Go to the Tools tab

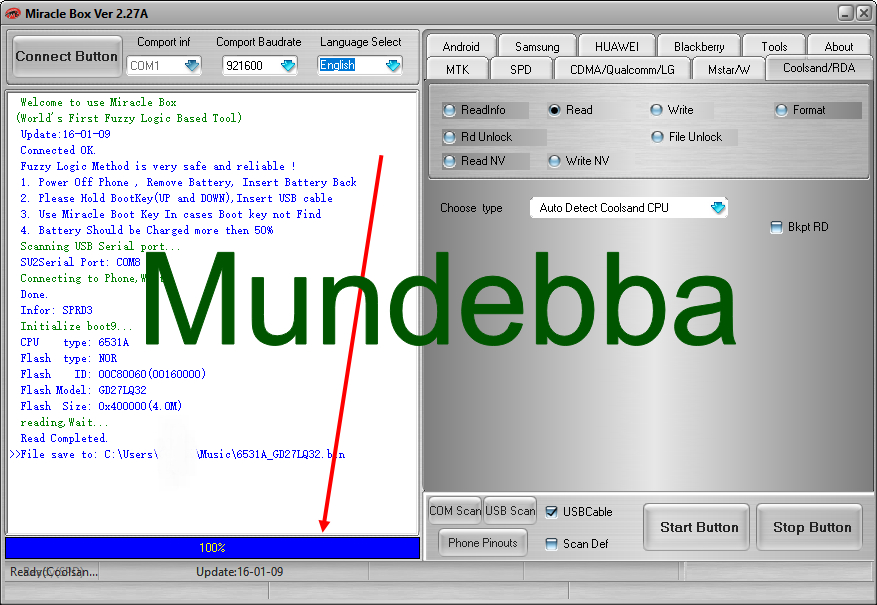[774, 46]
